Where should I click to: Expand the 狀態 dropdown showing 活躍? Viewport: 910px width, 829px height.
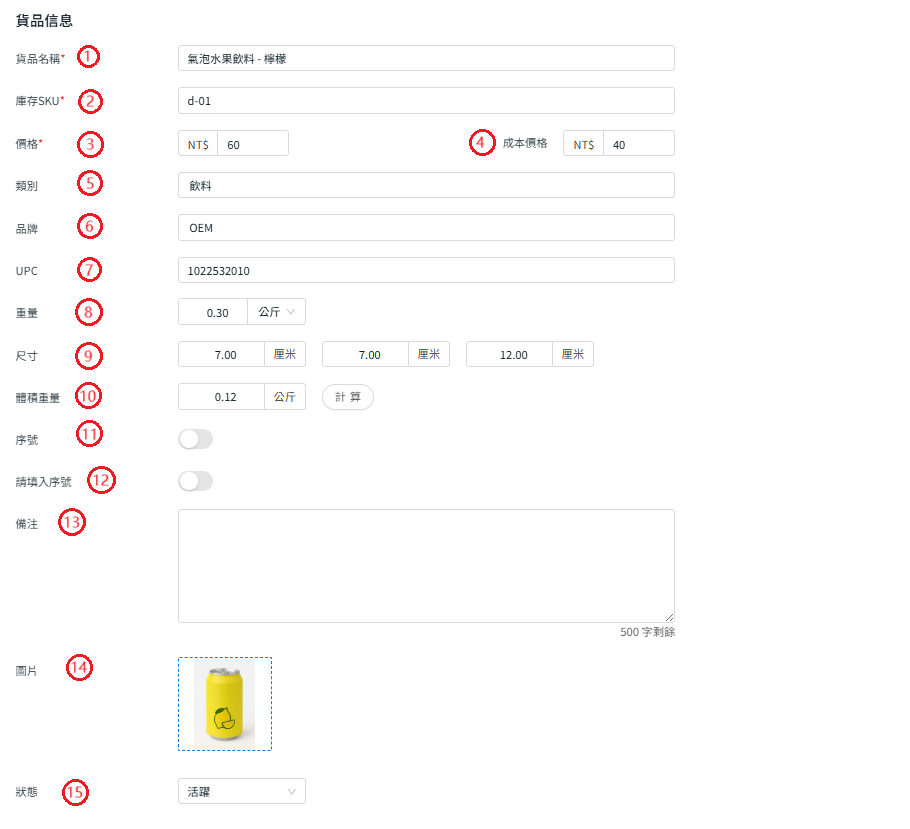(241, 791)
